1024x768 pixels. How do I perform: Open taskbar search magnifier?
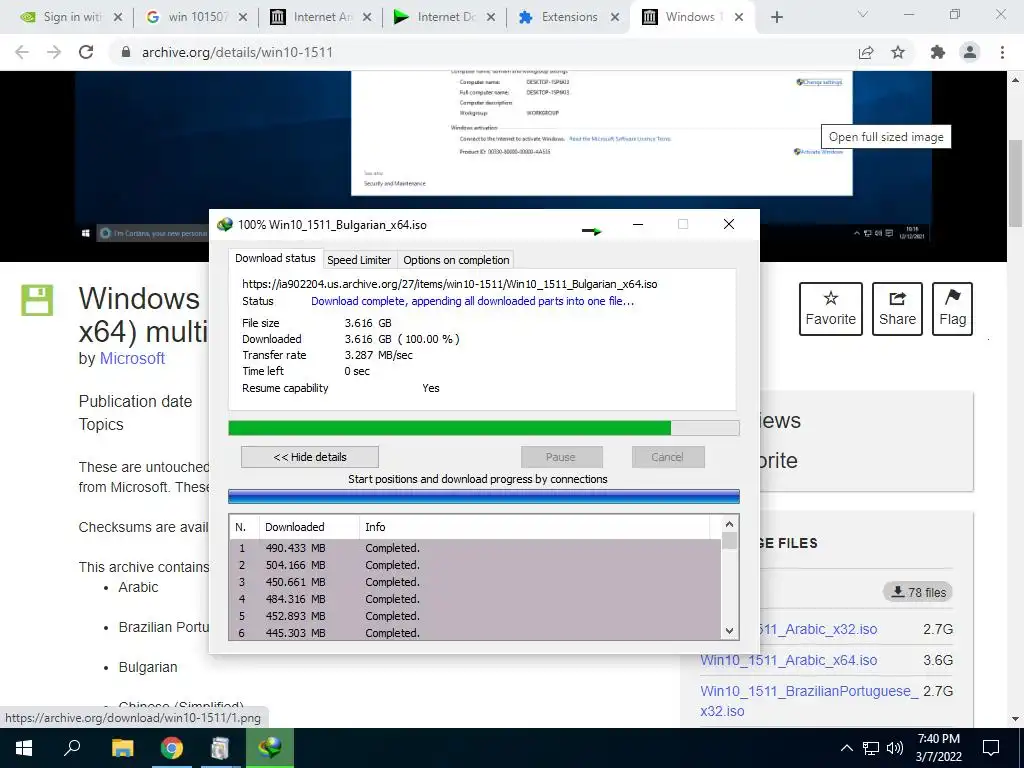pos(72,748)
